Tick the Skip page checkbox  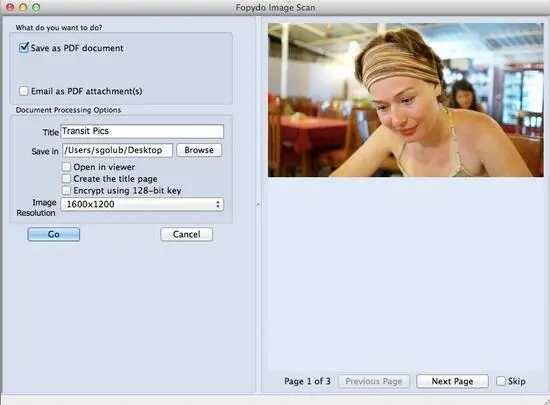(x=501, y=381)
